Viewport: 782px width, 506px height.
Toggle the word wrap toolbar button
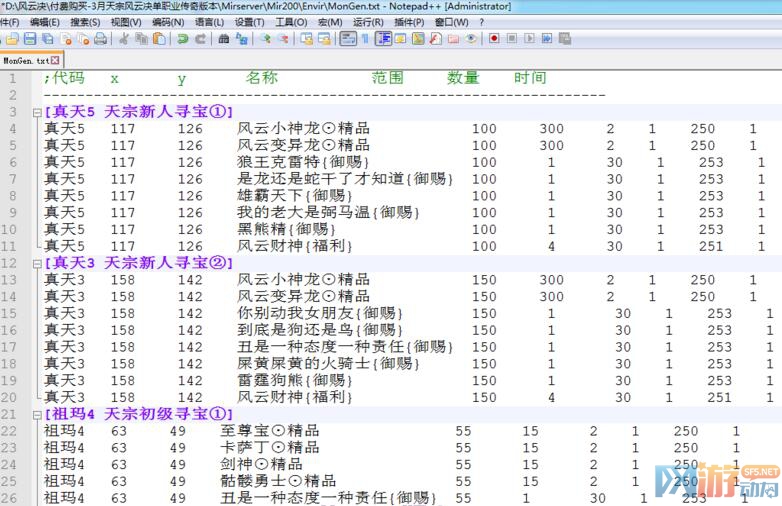point(348,39)
